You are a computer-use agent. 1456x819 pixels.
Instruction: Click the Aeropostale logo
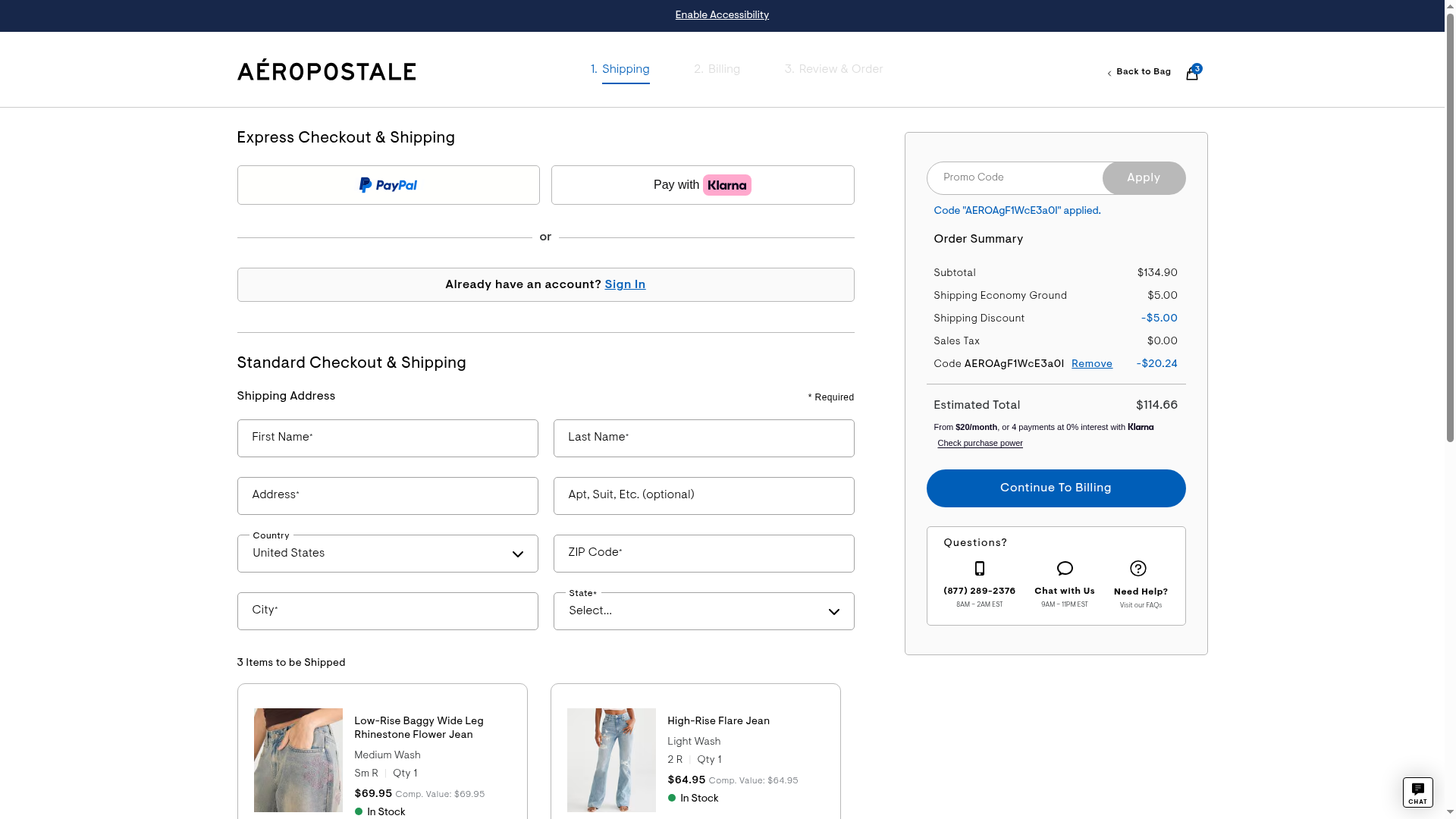(x=326, y=71)
